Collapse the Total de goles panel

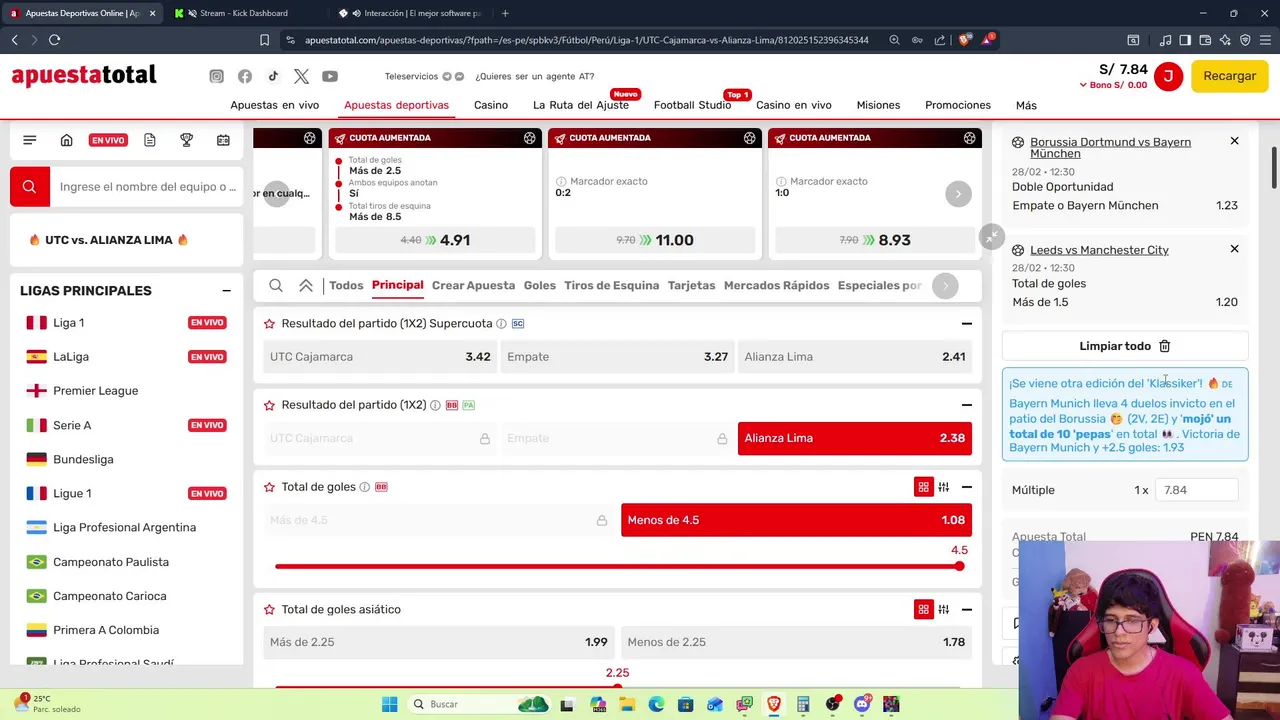pyautogui.click(x=966, y=487)
